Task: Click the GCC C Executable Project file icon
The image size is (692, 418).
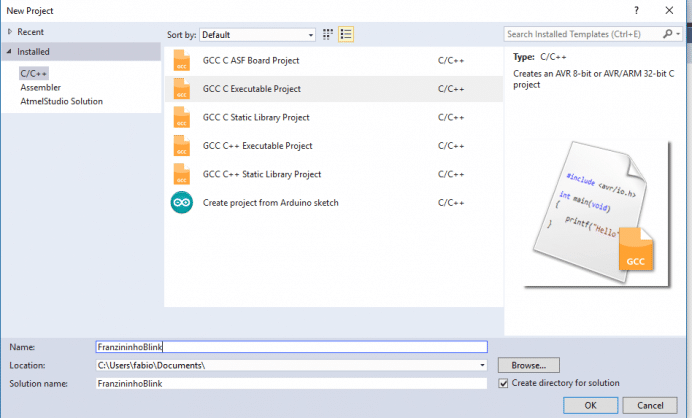Action: (181, 89)
